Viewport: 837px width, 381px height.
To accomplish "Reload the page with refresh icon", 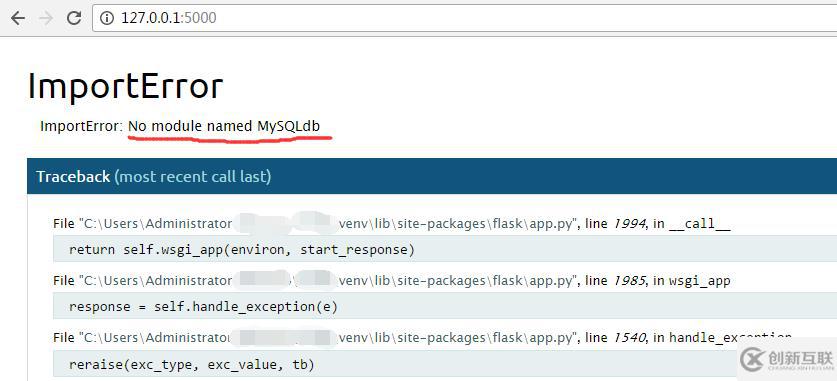I will pyautogui.click(x=74, y=18).
